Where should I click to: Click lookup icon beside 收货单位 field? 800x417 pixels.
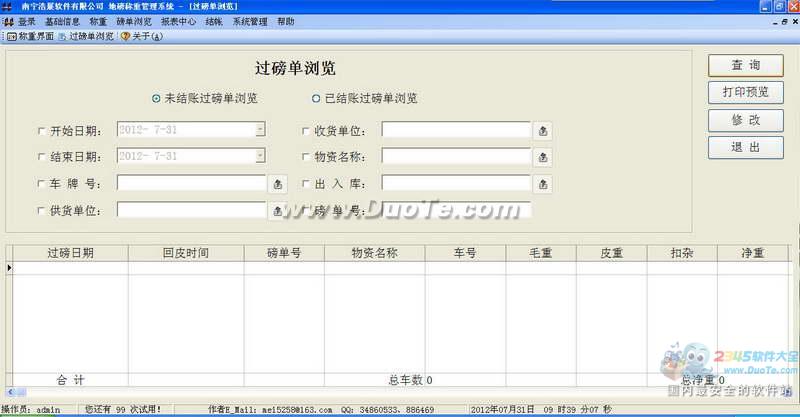pyautogui.click(x=542, y=130)
